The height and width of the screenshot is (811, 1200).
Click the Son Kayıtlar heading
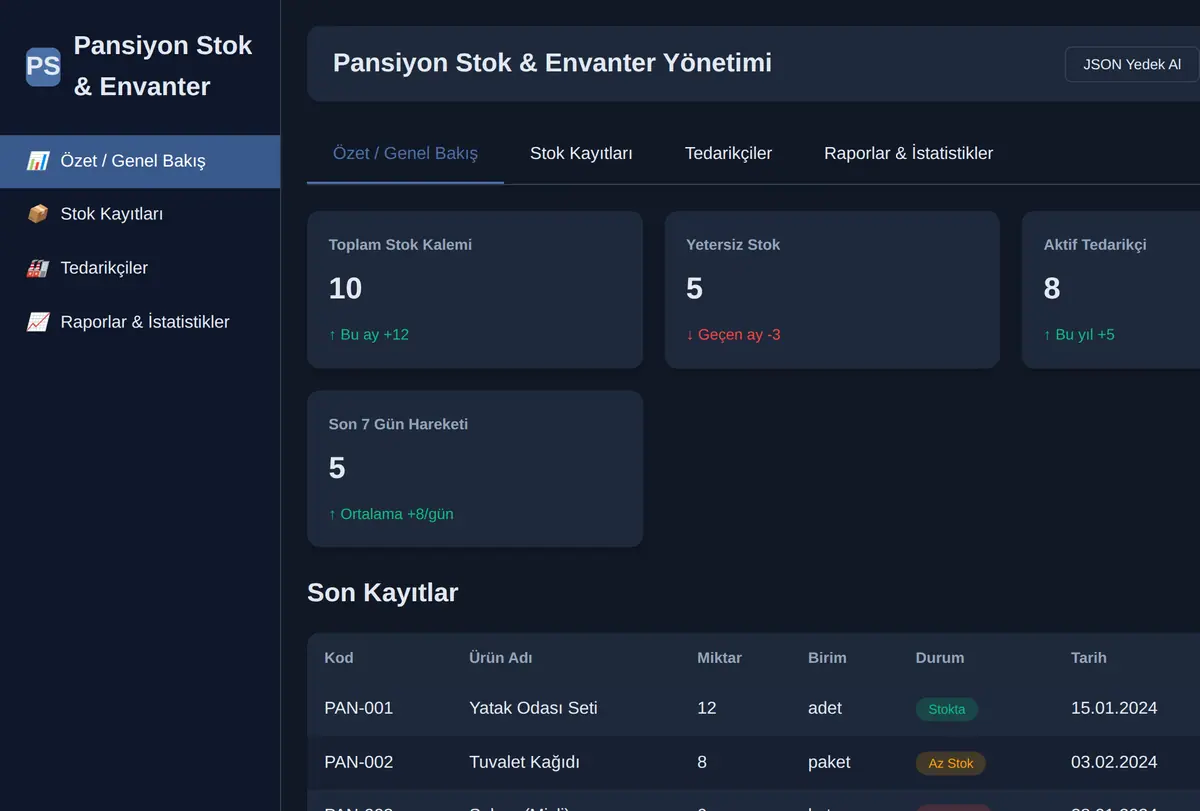click(382, 593)
